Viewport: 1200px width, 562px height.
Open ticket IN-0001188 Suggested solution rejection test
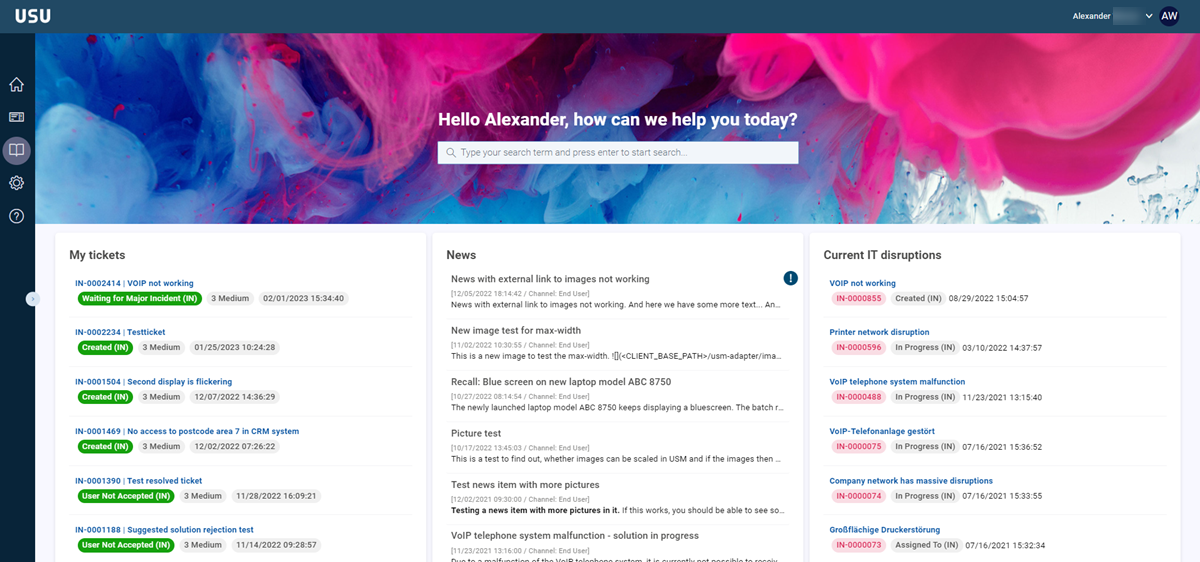coord(164,529)
